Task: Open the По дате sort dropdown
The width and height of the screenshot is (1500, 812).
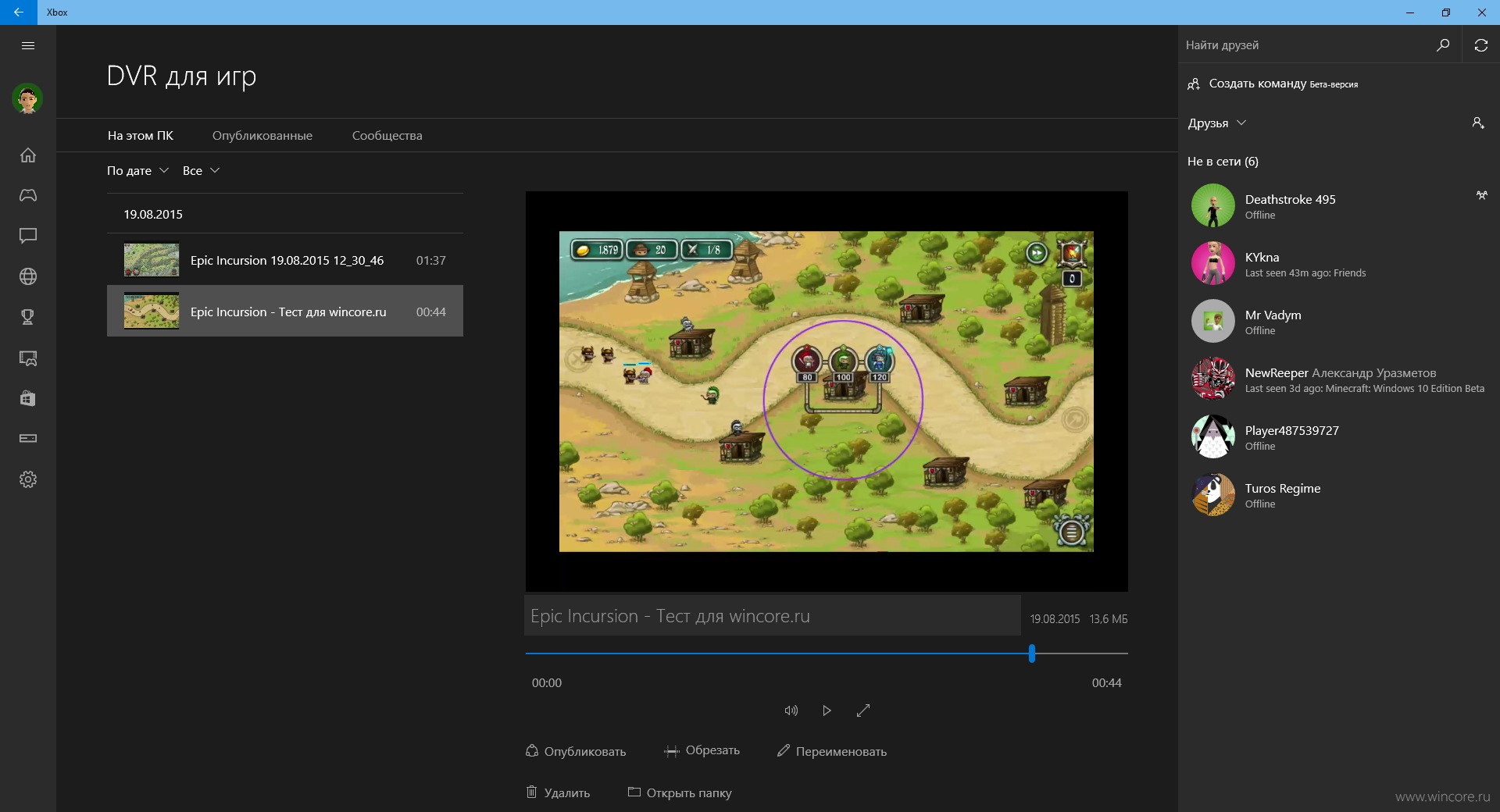Action: click(x=137, y=170)
